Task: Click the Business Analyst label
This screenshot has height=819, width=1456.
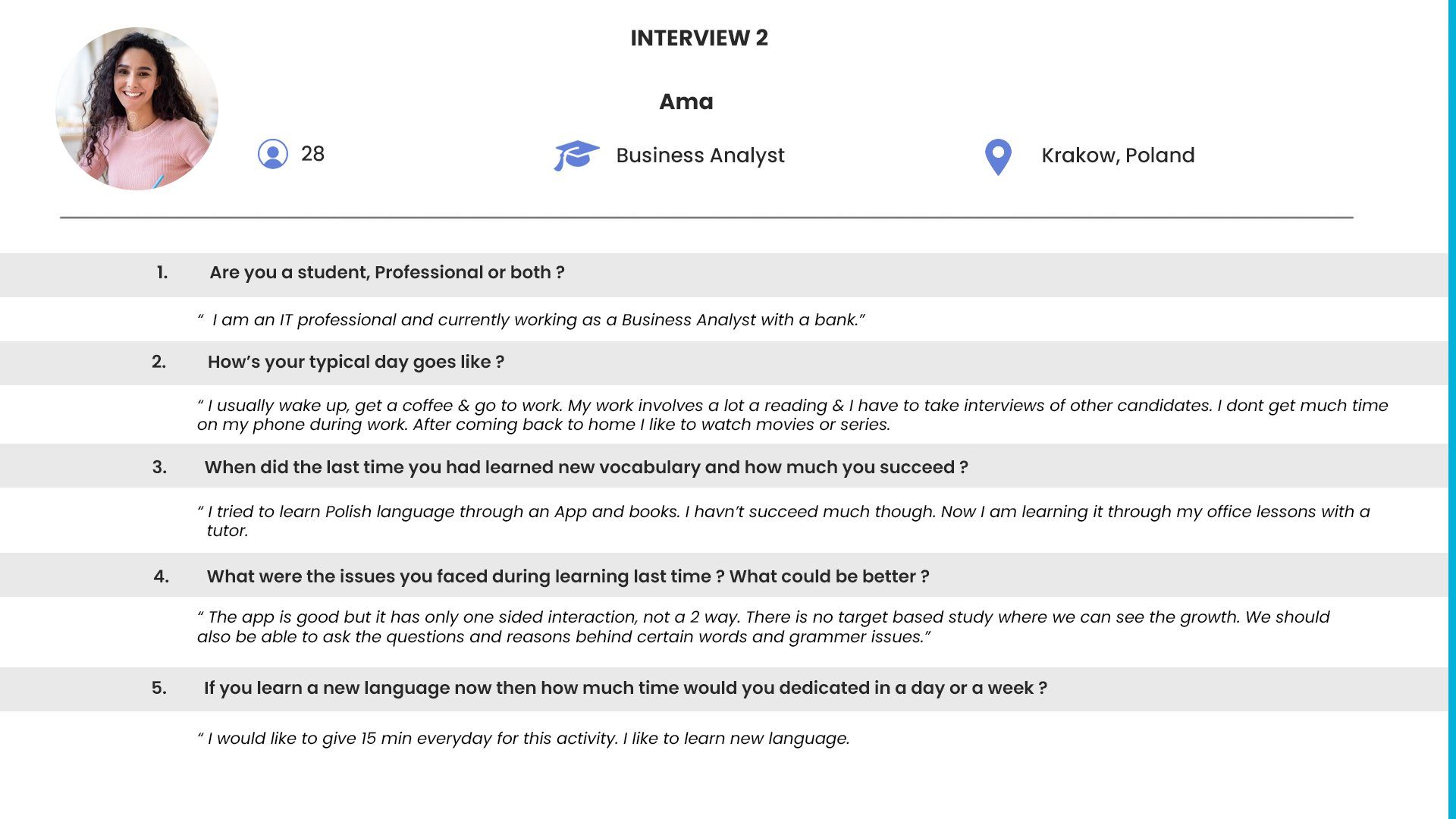Action: [x=700, y=155]
